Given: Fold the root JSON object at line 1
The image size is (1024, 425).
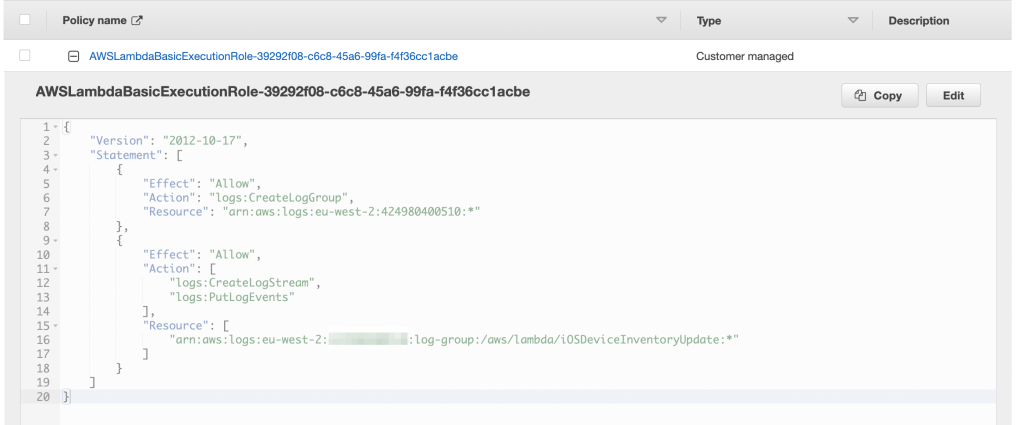Looking at the screenshot, I should point(52,127).
